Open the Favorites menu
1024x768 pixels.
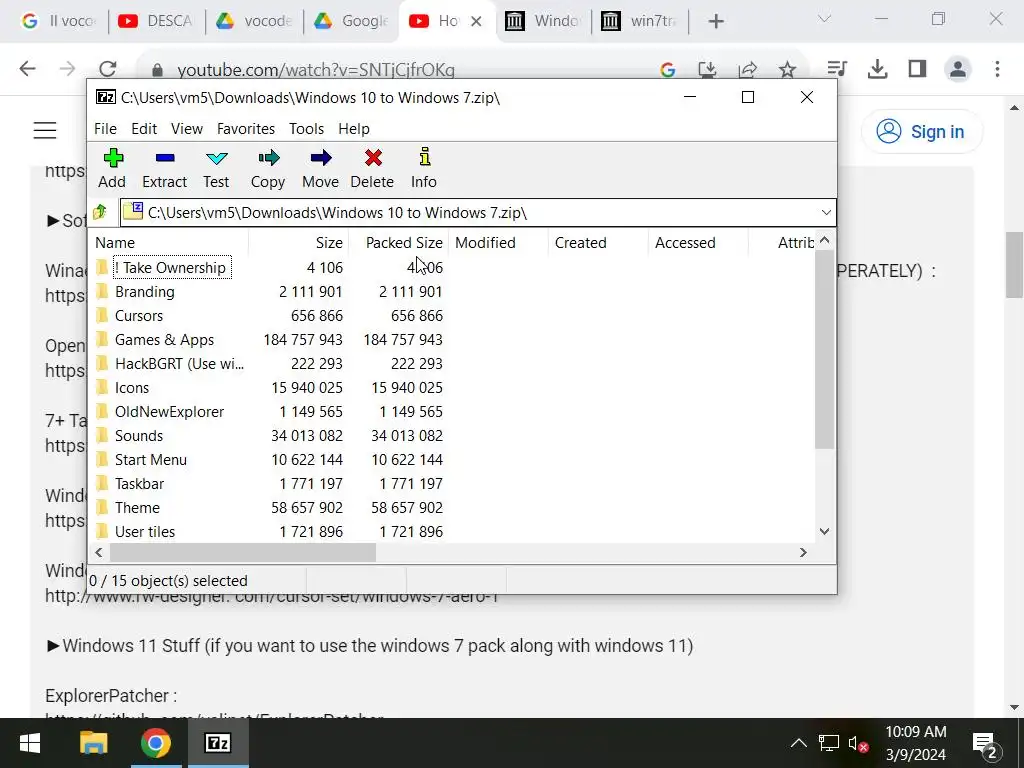(x=246, y=129)
